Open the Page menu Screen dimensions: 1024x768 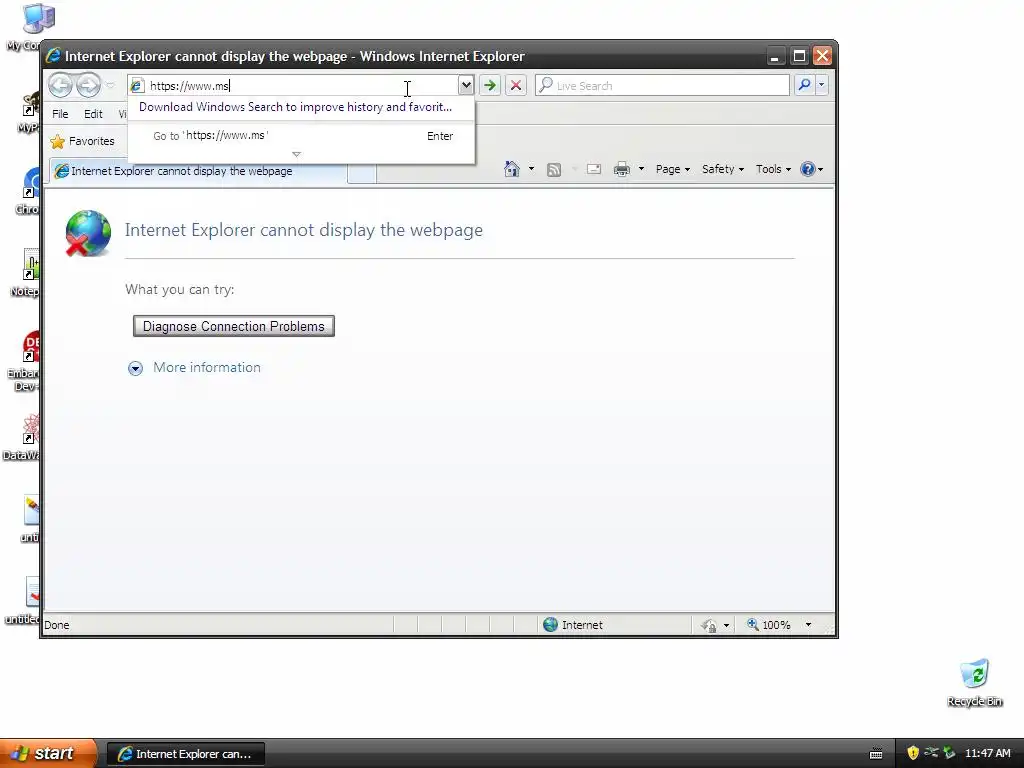(x=673, y=169)
